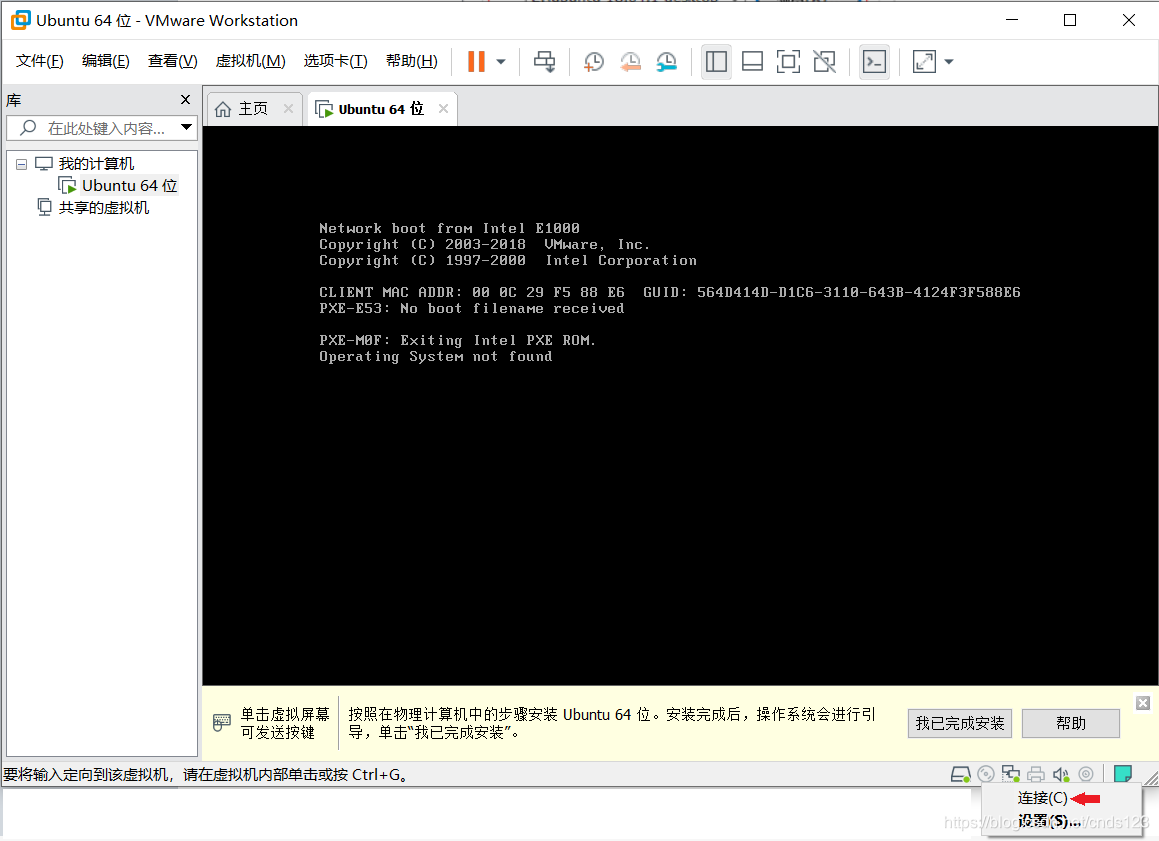1159x841 pixels.
Task: Focus the library search field
Action: tap(102, 128)
